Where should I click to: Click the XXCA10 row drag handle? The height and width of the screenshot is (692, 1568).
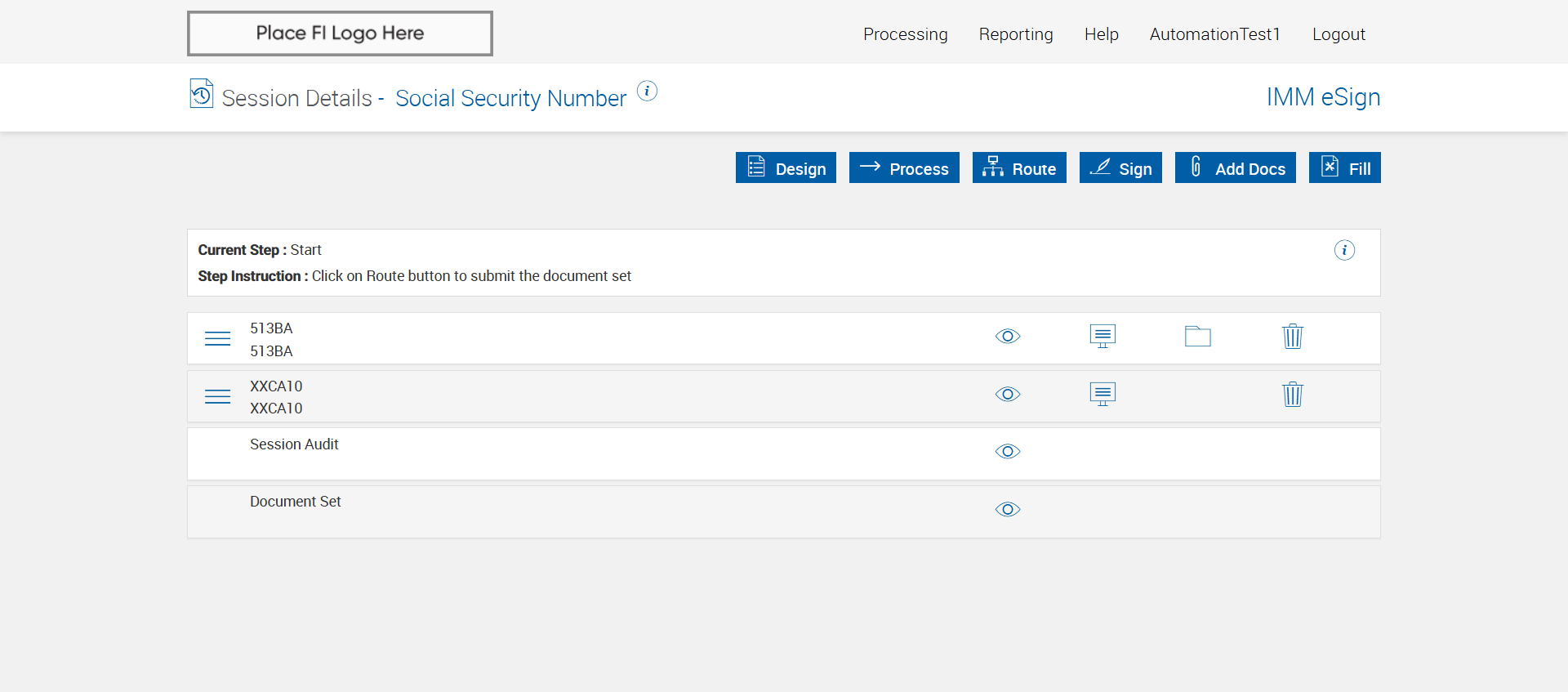click(217, 397)
